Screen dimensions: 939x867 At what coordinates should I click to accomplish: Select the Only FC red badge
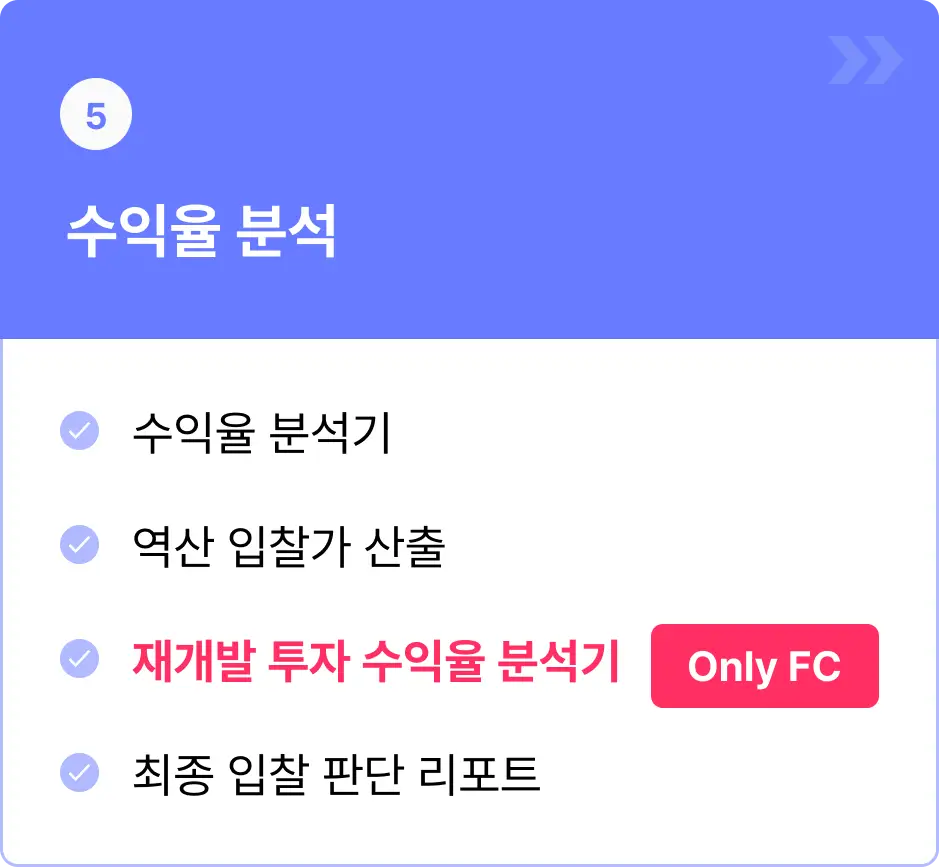[765, 666]
